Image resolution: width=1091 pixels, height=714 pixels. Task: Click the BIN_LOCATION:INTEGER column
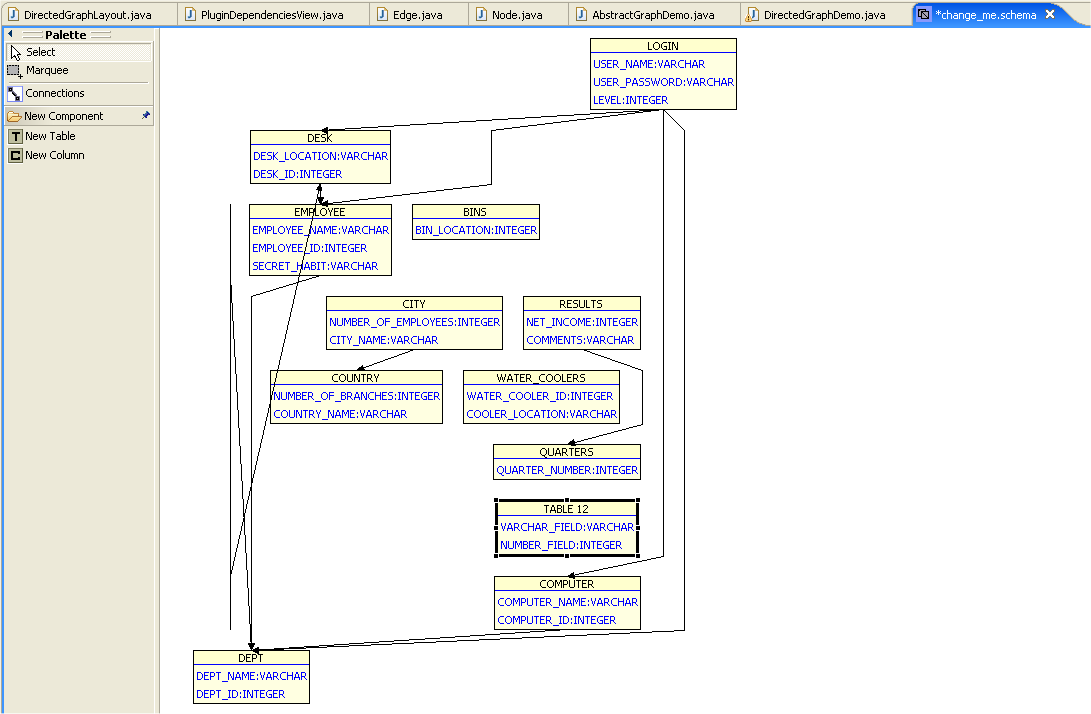point(476,230)
